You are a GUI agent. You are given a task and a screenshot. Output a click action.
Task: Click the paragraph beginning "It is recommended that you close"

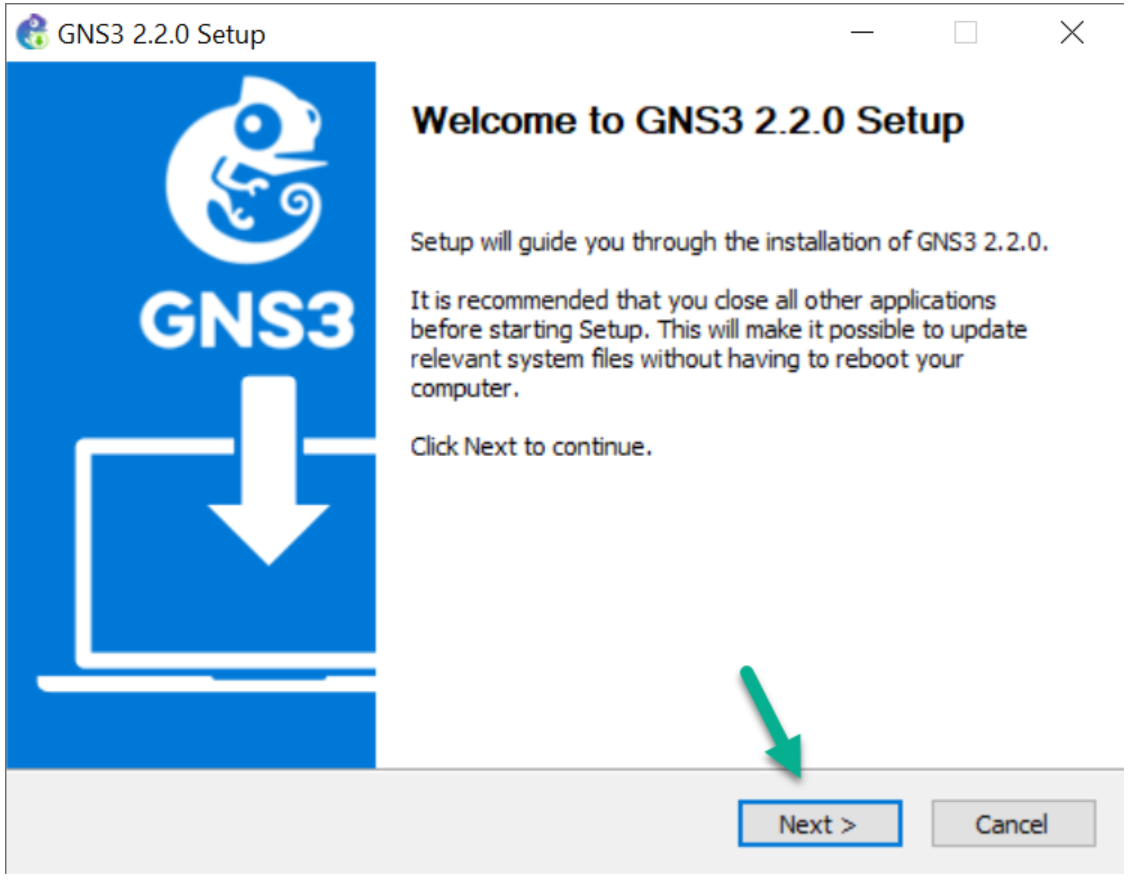[719, 344]
